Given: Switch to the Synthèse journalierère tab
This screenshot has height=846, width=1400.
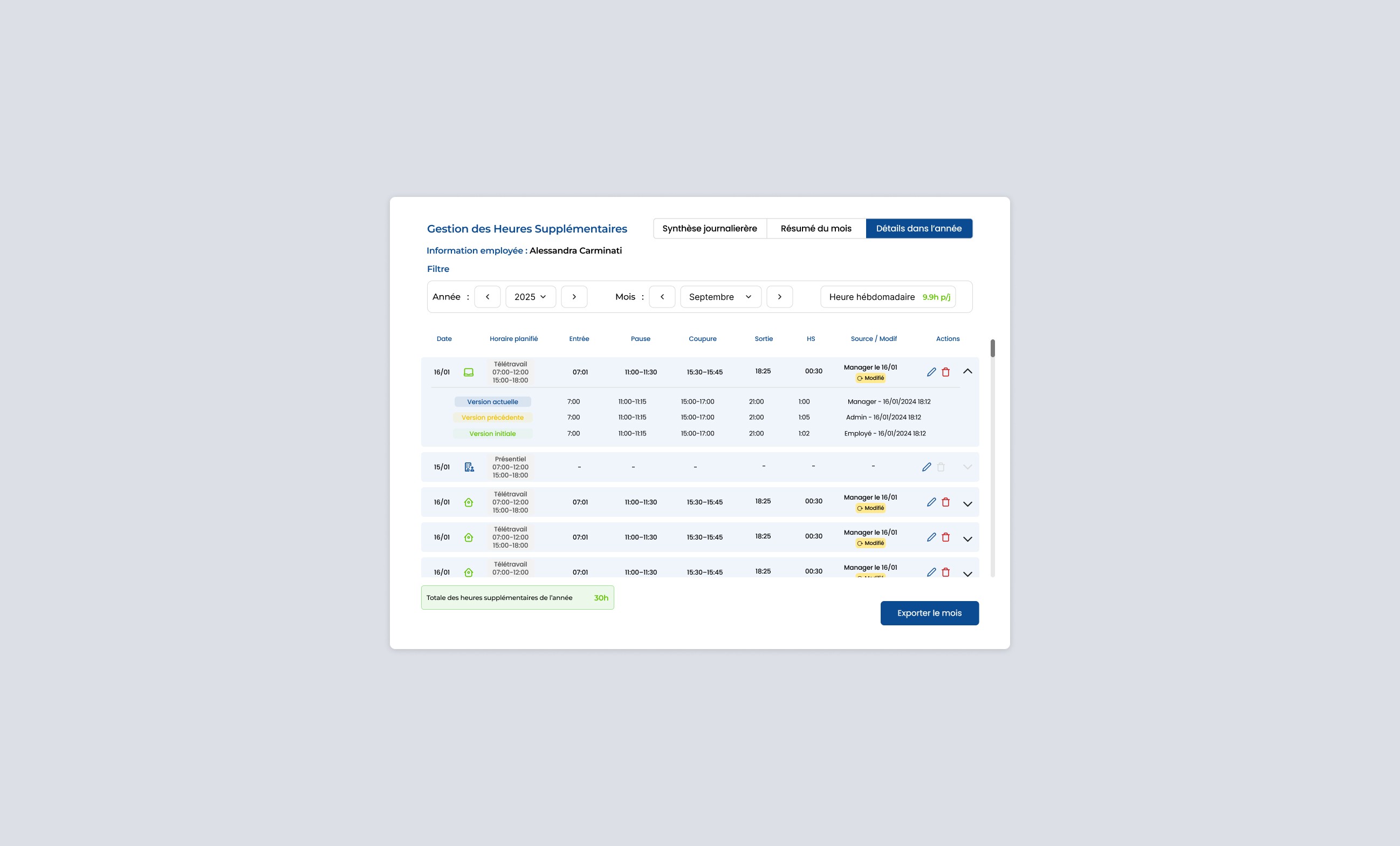Looking at the screenshot, I should tap(709, 229).
